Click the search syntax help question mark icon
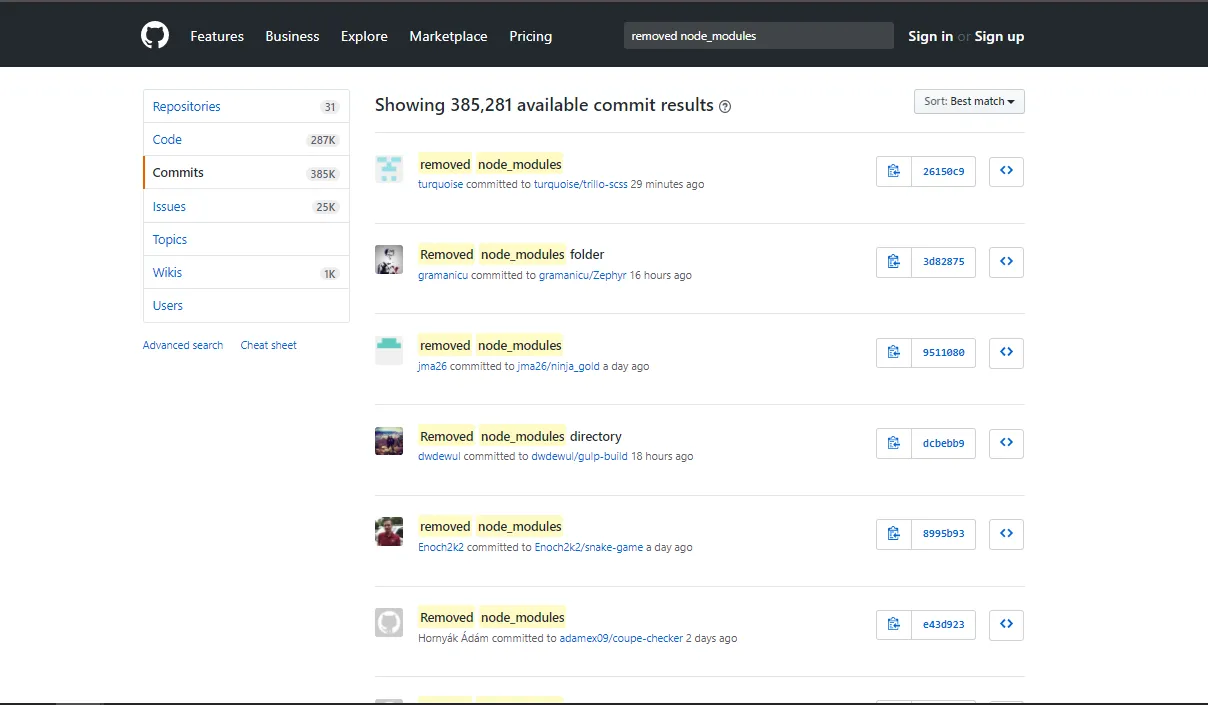This screenshot has height=705, width=1208. 725,107
